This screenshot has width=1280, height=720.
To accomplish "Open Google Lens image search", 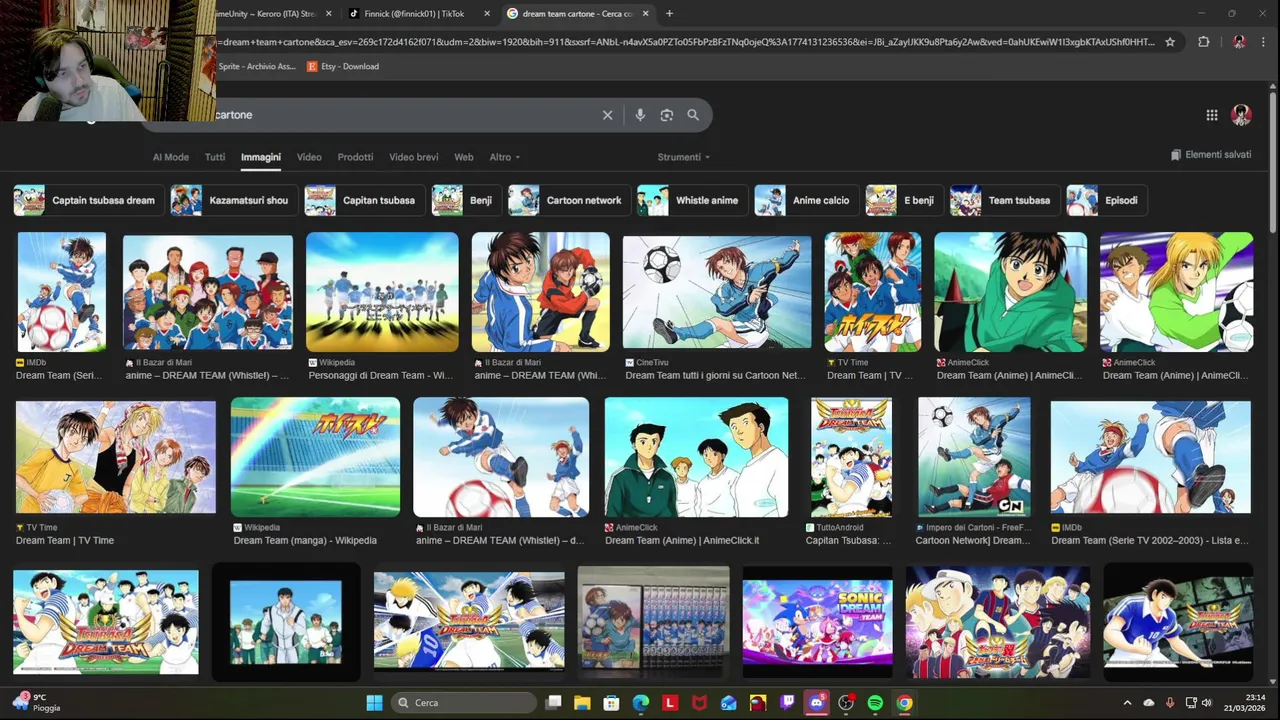I will point(667,115).
